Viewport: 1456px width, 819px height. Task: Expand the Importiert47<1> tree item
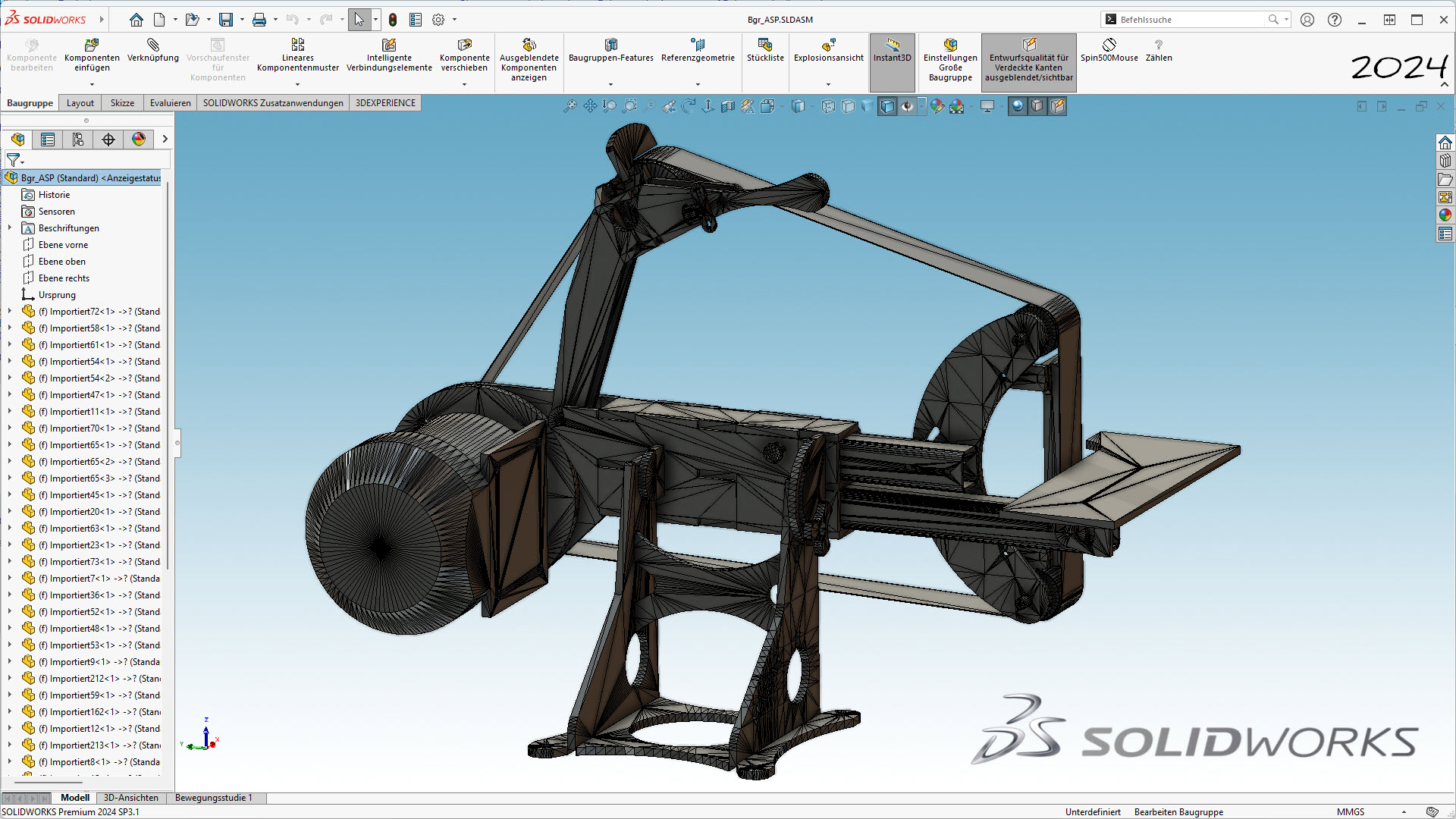pyautogui.click(x=10, y=394)
